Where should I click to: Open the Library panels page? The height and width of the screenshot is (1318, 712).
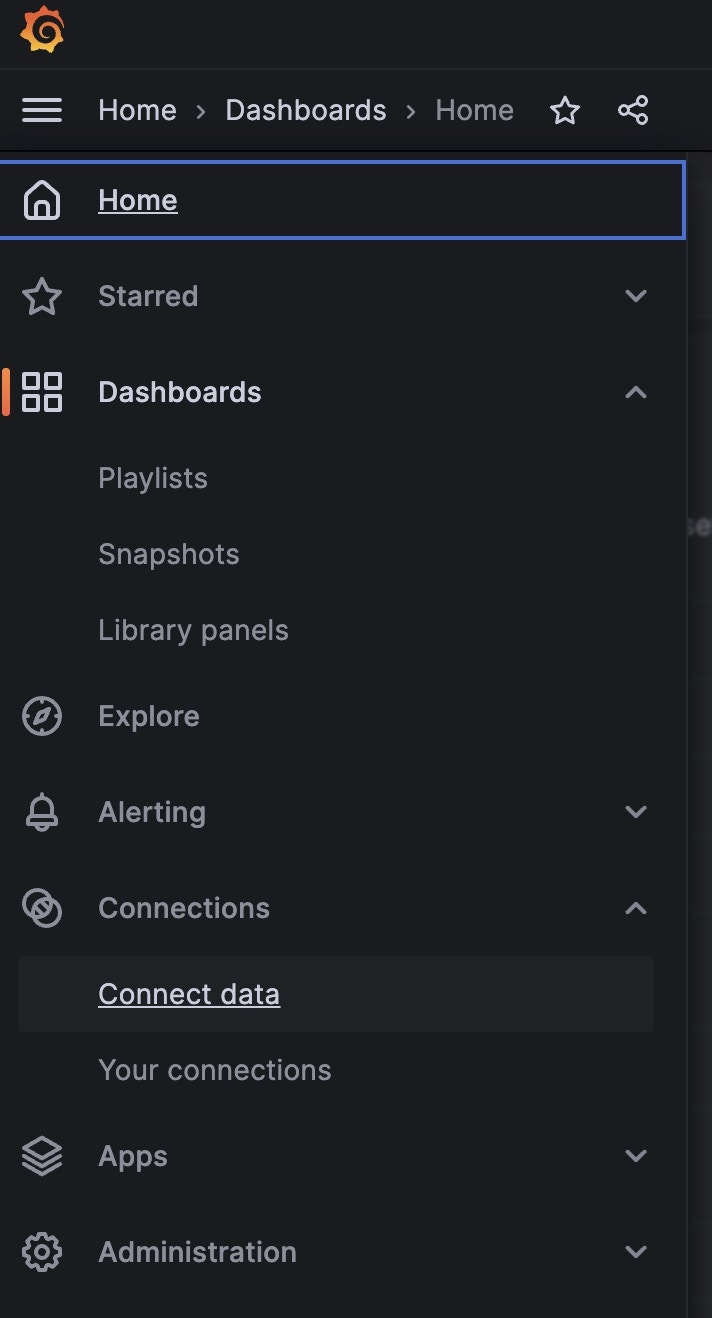[193, 629]
